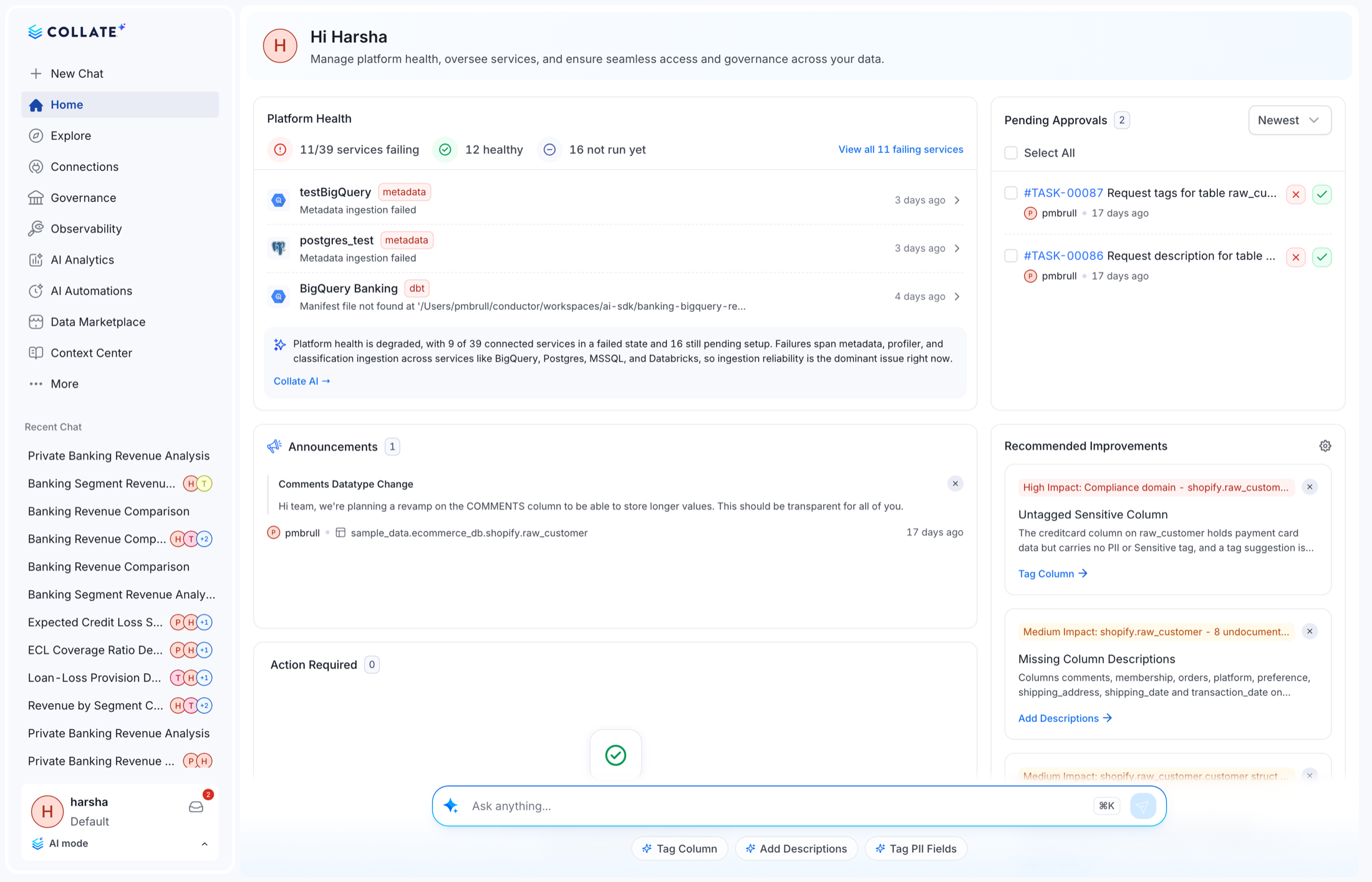1372x882 pixels.
Task: Click the Announcements megaphone icon
Action: tap(274, 446)
